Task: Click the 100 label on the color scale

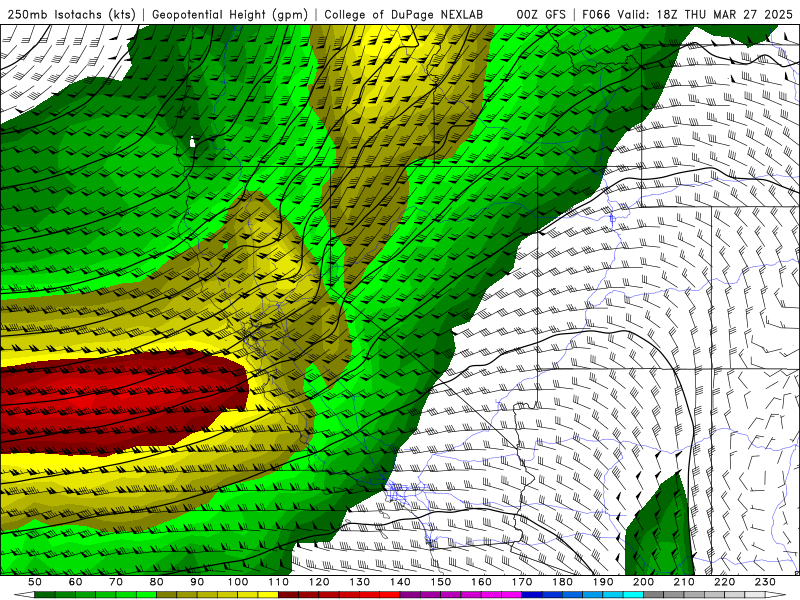Action: tap(238, 582)
